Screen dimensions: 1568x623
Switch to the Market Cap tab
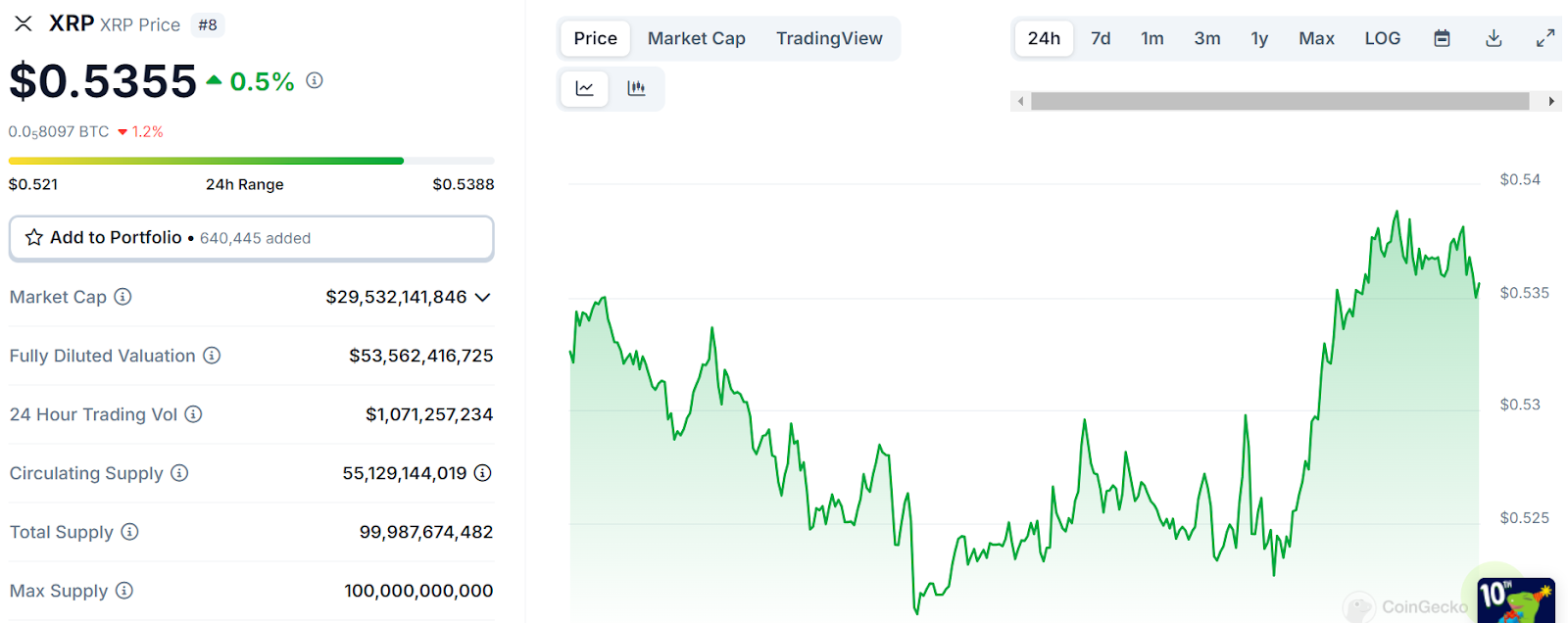[696, 38]
